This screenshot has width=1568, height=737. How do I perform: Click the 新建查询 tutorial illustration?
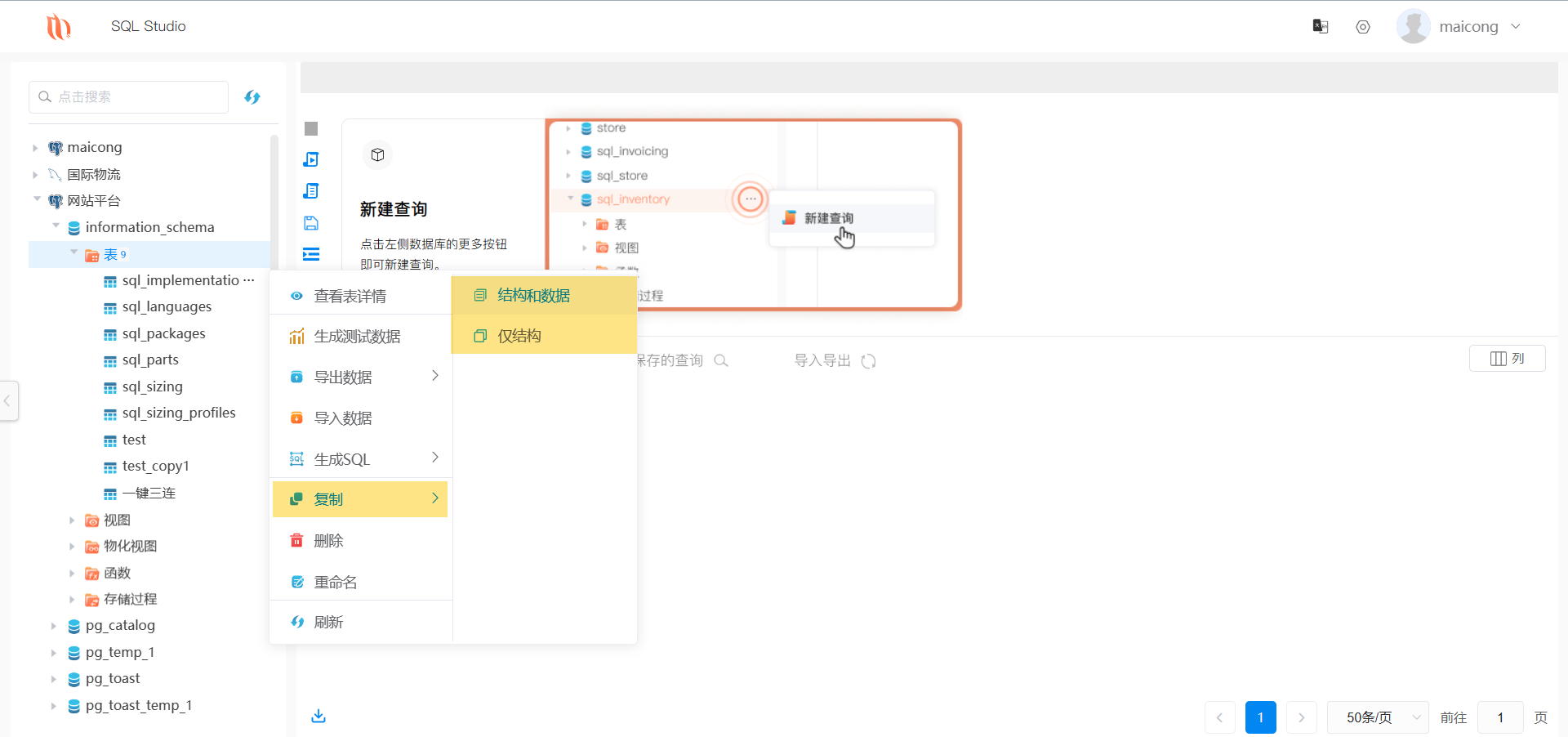click(753, 215)
